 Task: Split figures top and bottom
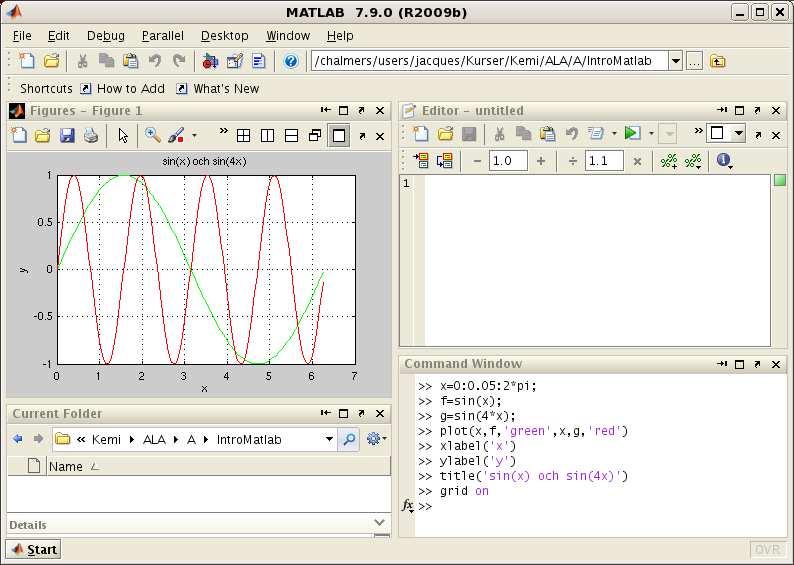point(291,135)
